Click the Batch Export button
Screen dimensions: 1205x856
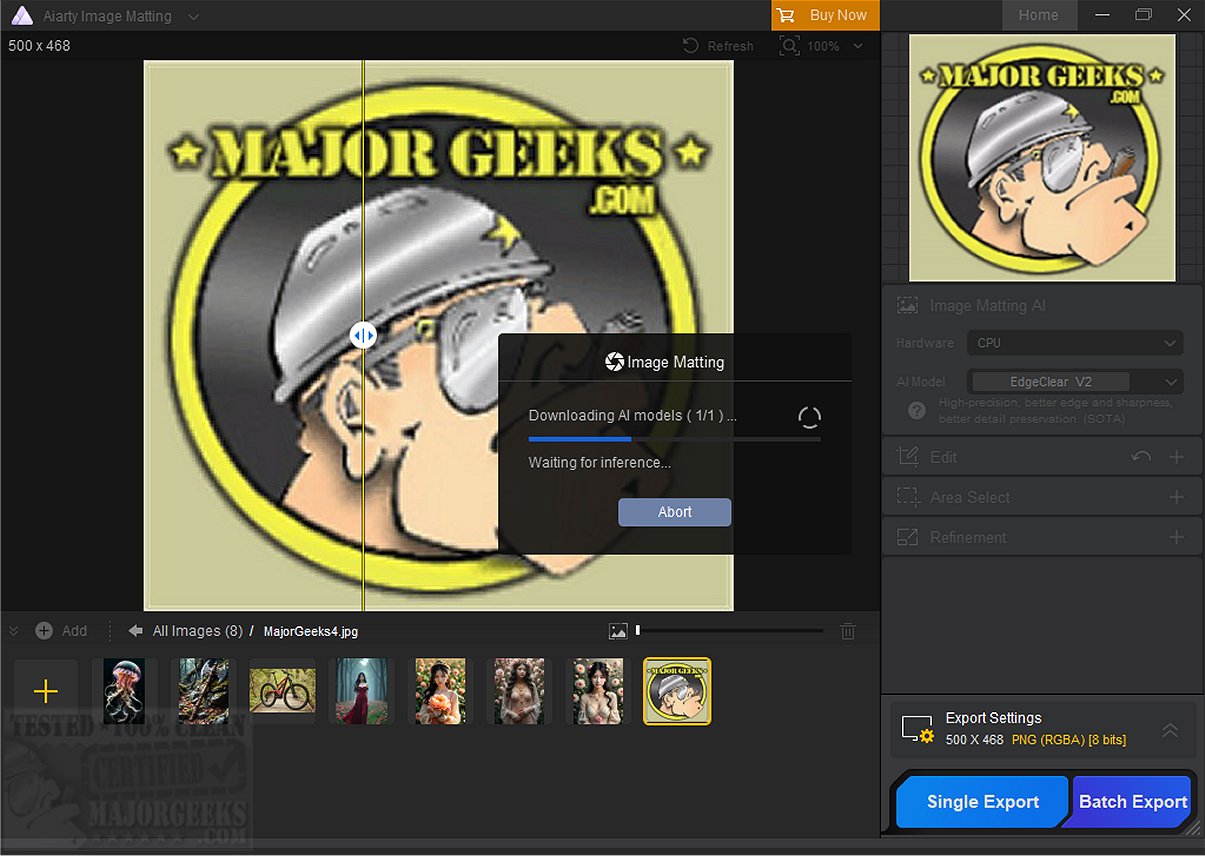(x=1133, y=802)
